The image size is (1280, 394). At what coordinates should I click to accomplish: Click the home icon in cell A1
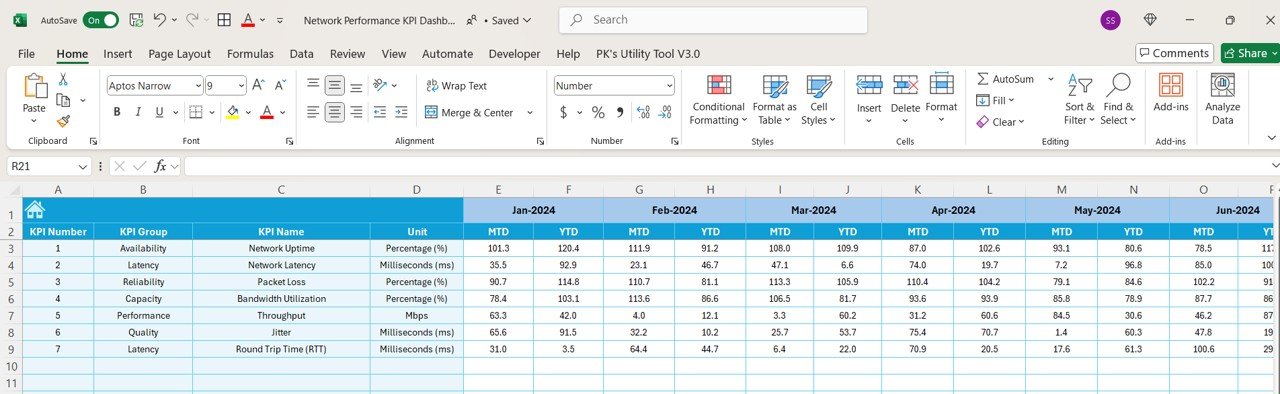(35, 209)
